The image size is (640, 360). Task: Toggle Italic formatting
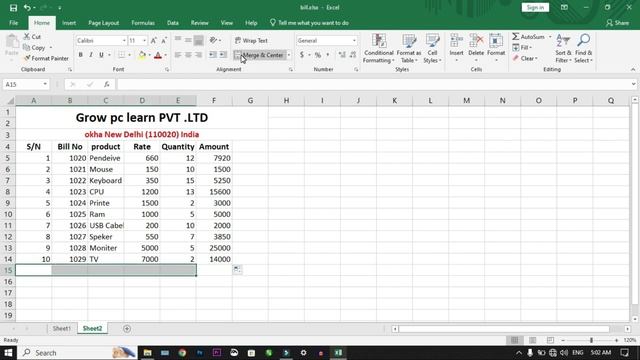pos(91,55)
